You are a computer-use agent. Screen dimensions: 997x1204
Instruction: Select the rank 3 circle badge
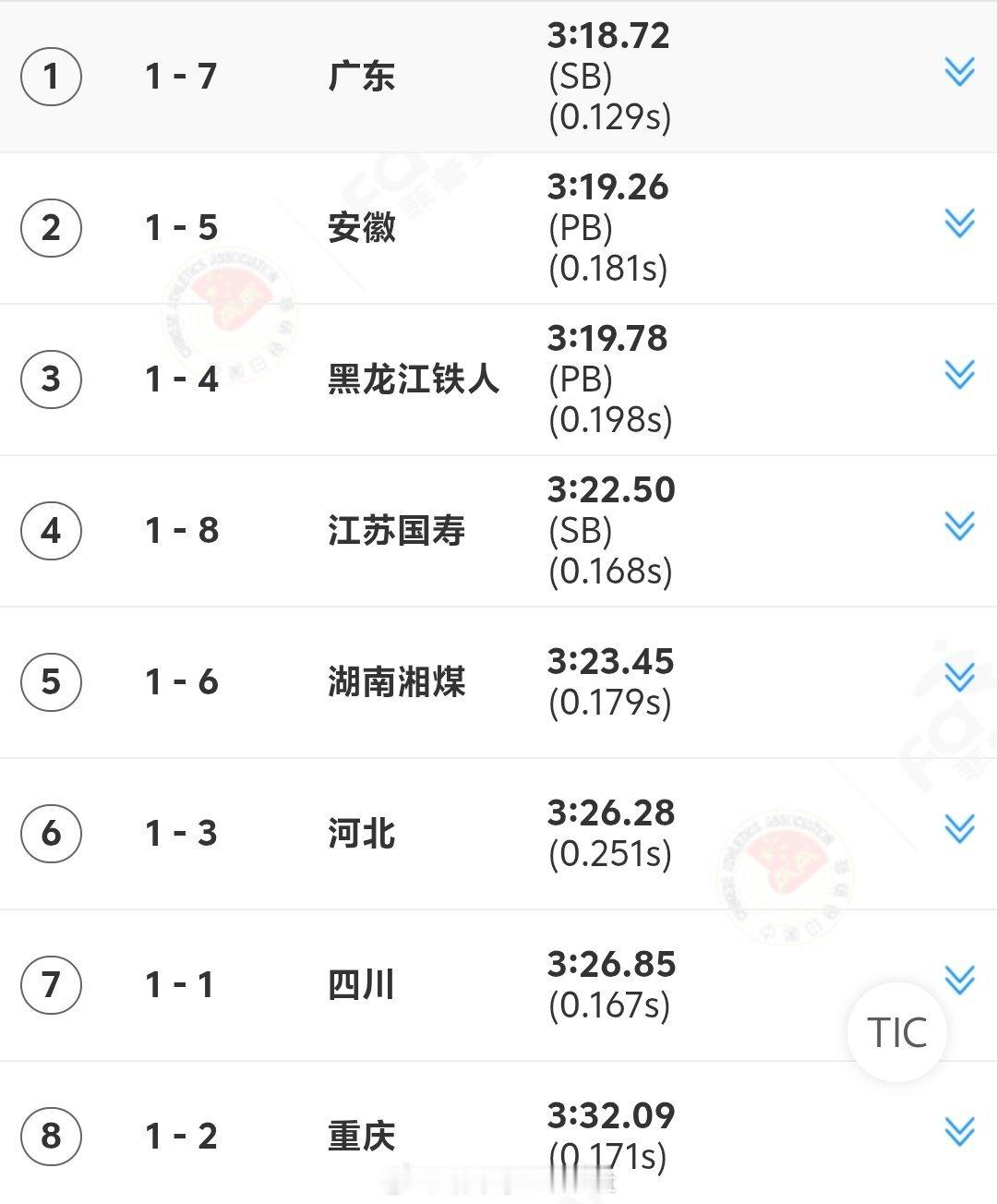click(51, 379)
